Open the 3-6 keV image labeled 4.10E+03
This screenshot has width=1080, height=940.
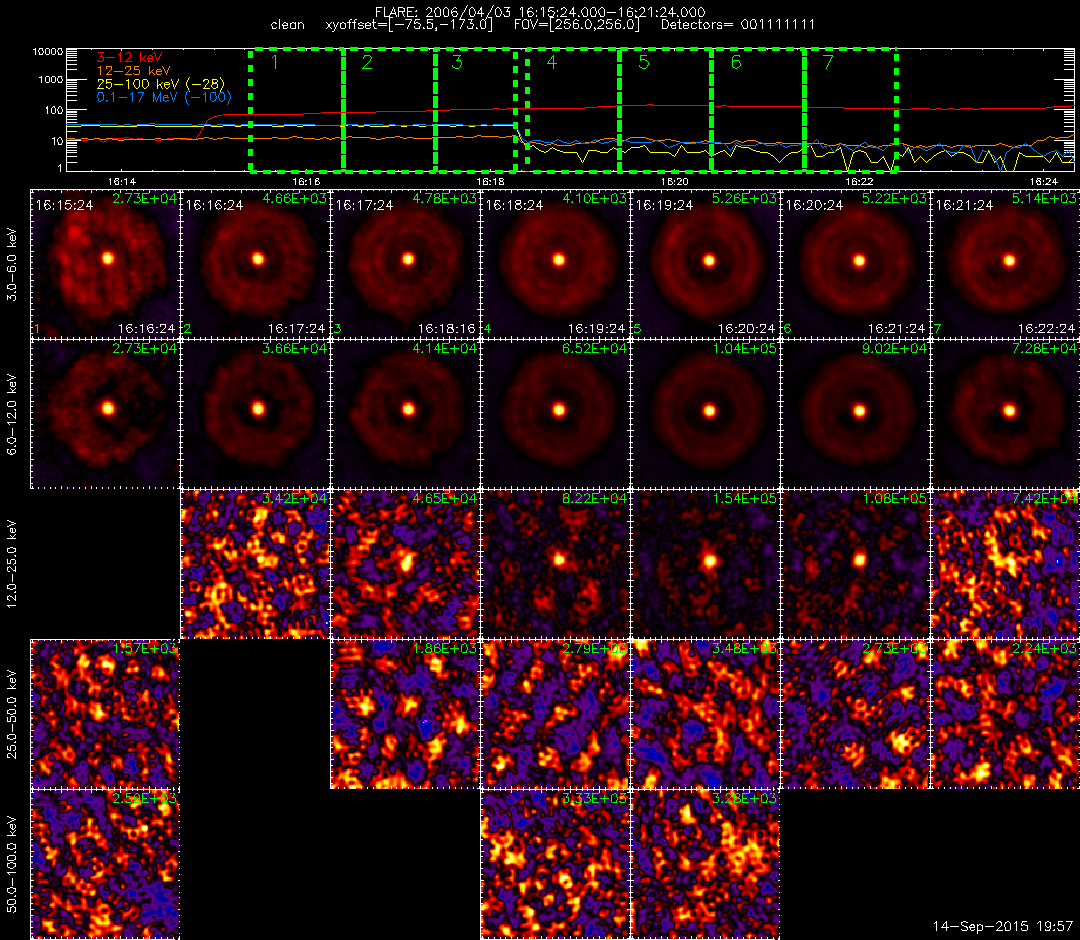555,264
